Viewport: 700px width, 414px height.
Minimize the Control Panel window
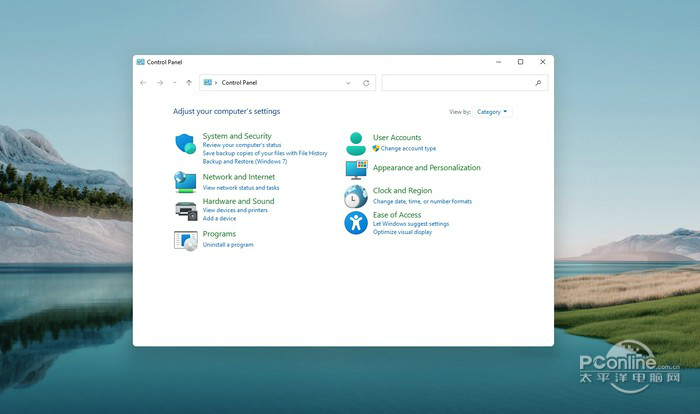tap(499, 62)
